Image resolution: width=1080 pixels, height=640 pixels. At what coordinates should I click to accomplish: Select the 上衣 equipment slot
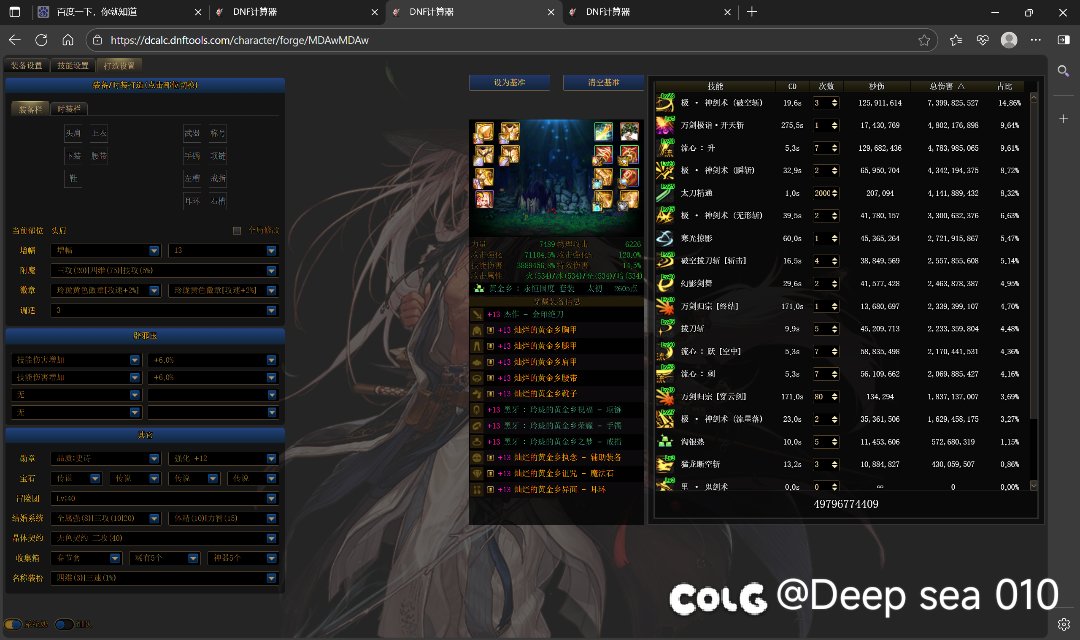(x=99, y=134)
